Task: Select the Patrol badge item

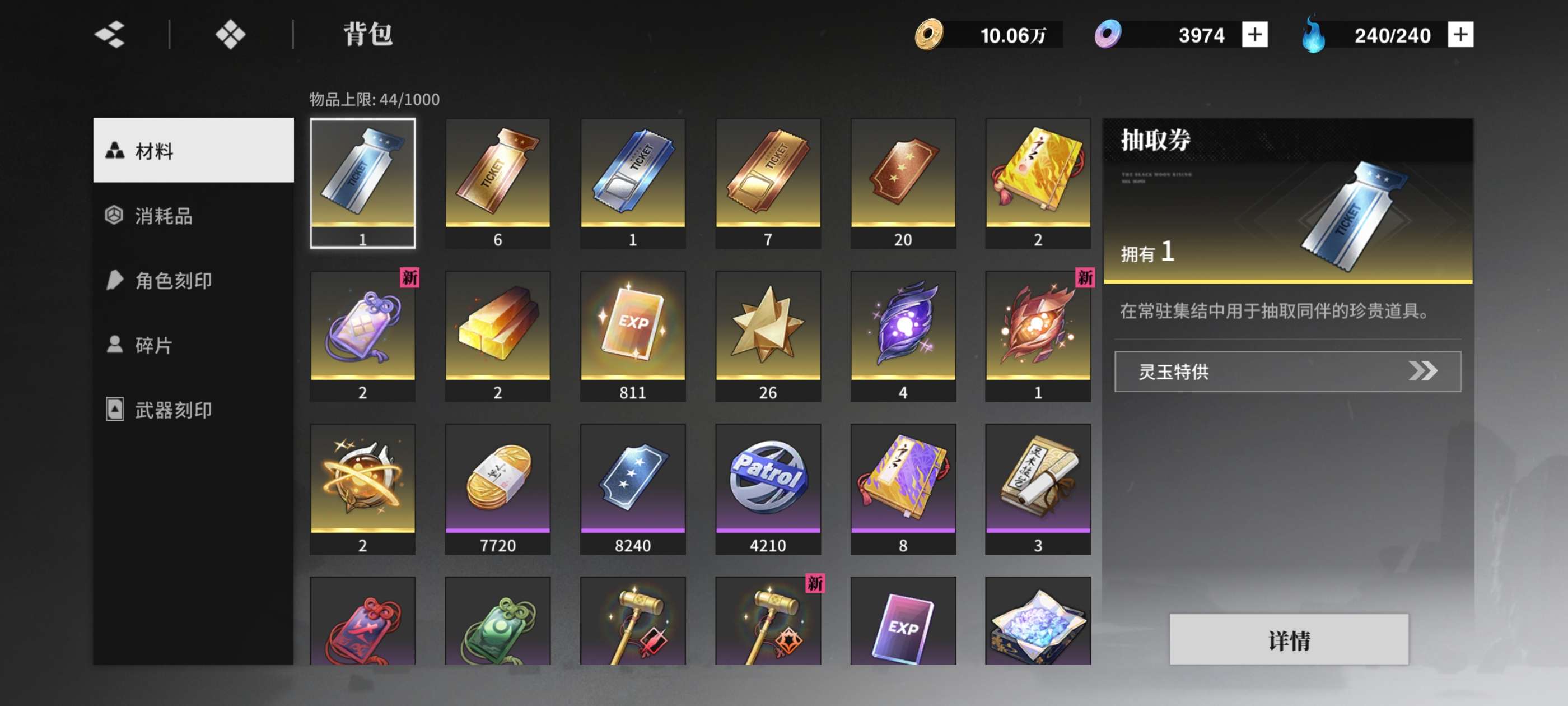Action: click(768, 489)
